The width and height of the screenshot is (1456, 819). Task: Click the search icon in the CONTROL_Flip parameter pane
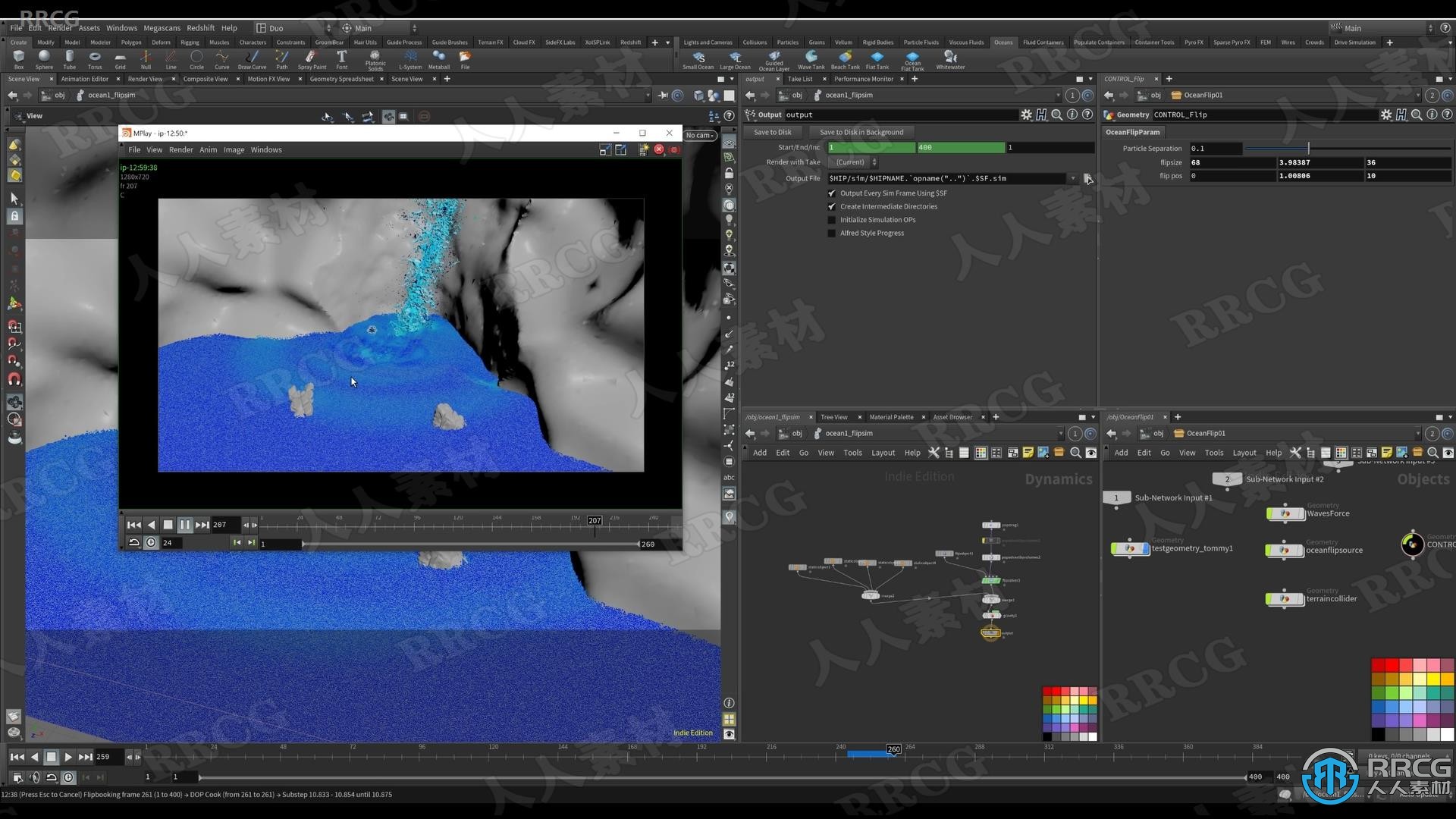tap(1417, 115)
